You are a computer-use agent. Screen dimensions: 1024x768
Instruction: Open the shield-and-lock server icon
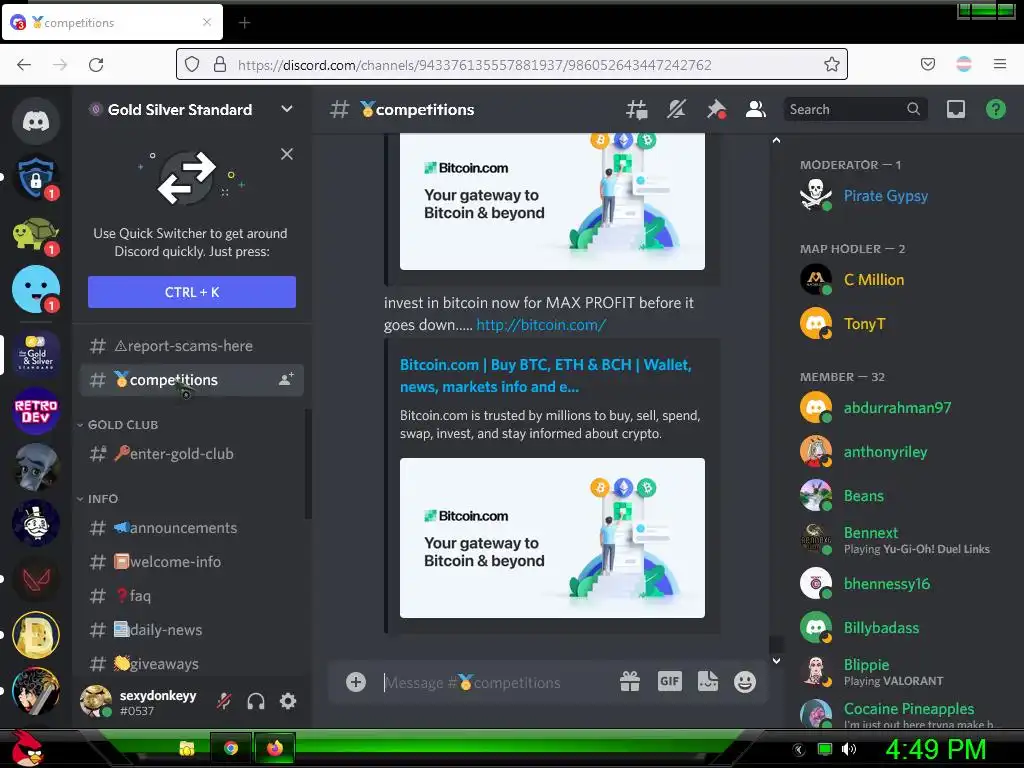[x=36, y=178]
